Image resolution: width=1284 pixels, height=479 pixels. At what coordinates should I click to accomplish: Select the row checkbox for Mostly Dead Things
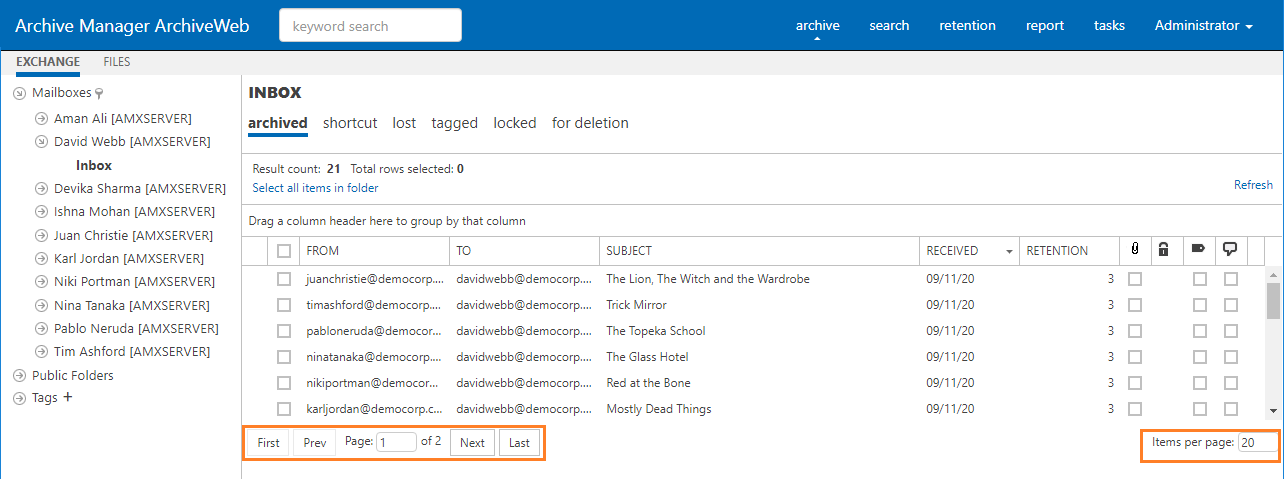(284, 409)
